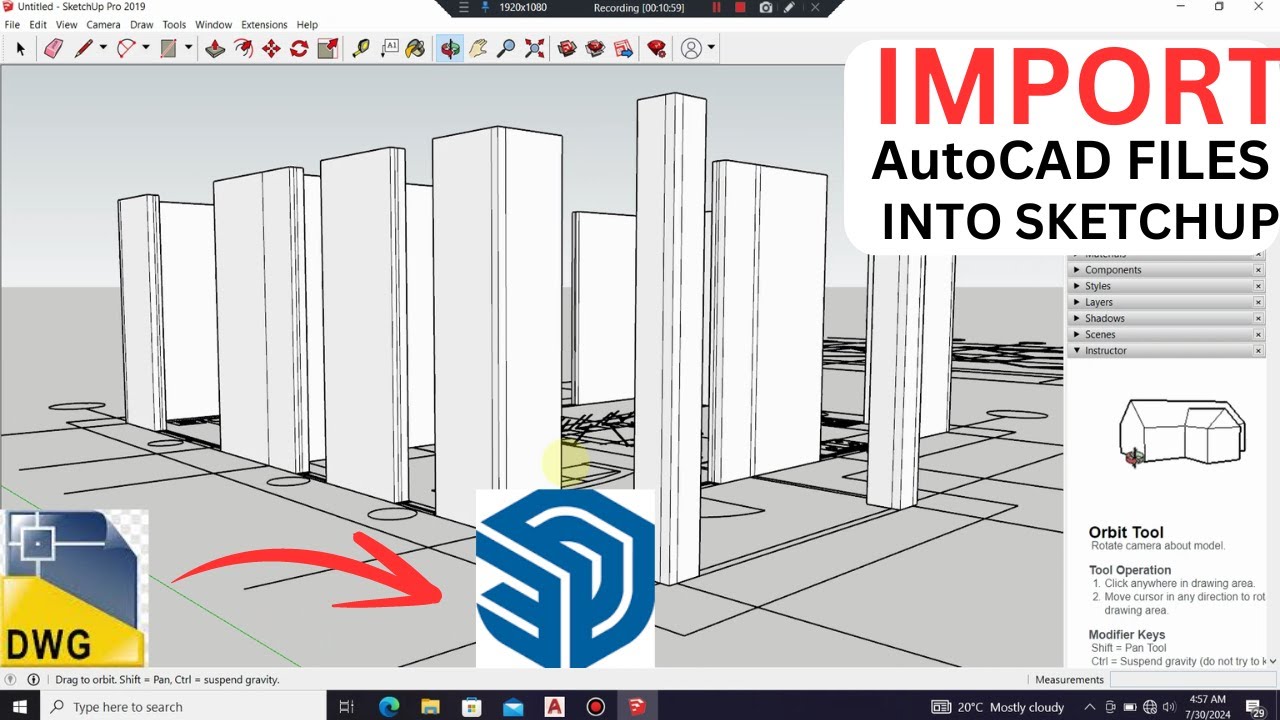1280x720 pixels.
Task: Open the File menu
Action: tap(13, 24)
